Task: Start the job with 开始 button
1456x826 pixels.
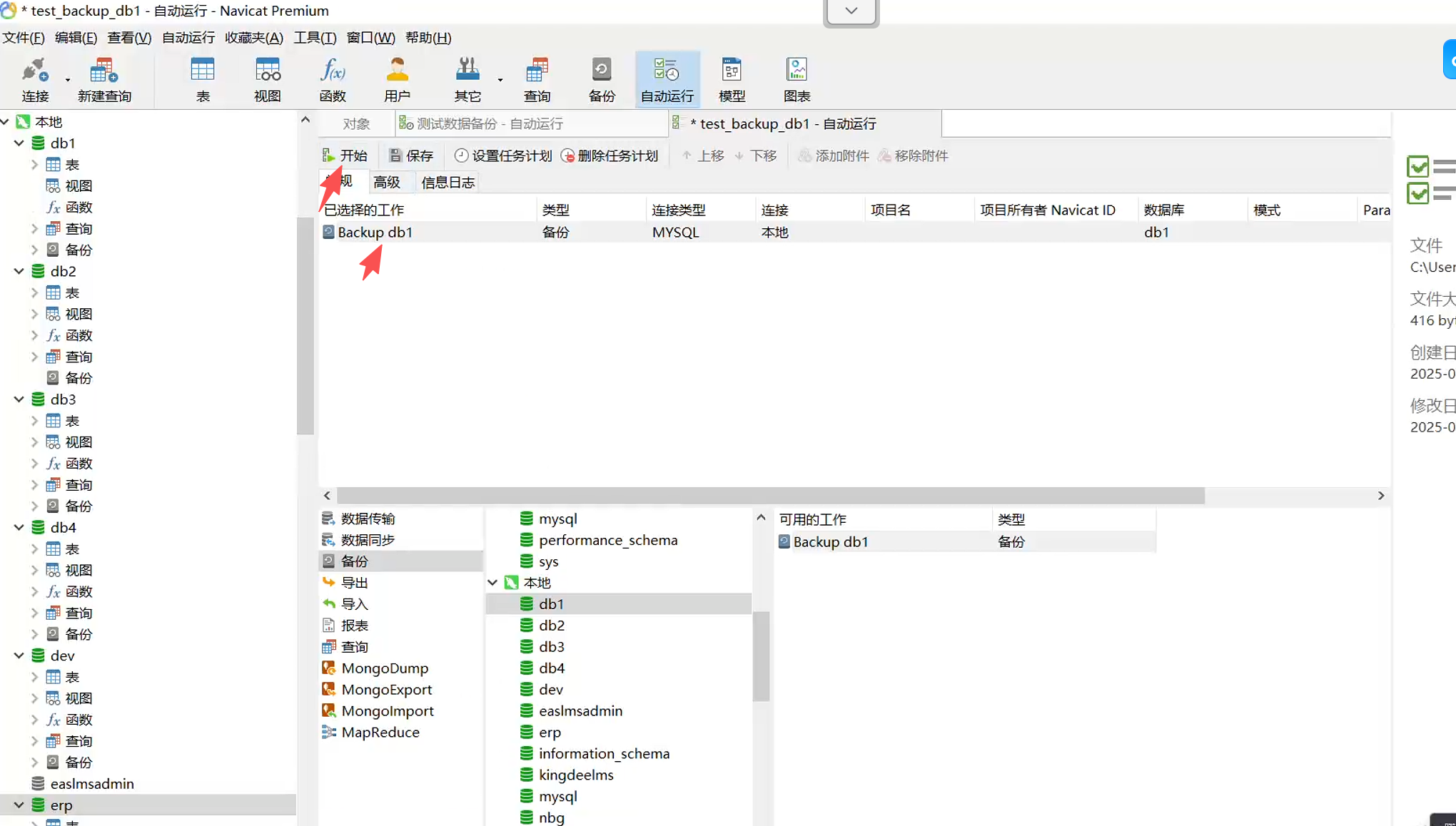Action: [345, 155]
